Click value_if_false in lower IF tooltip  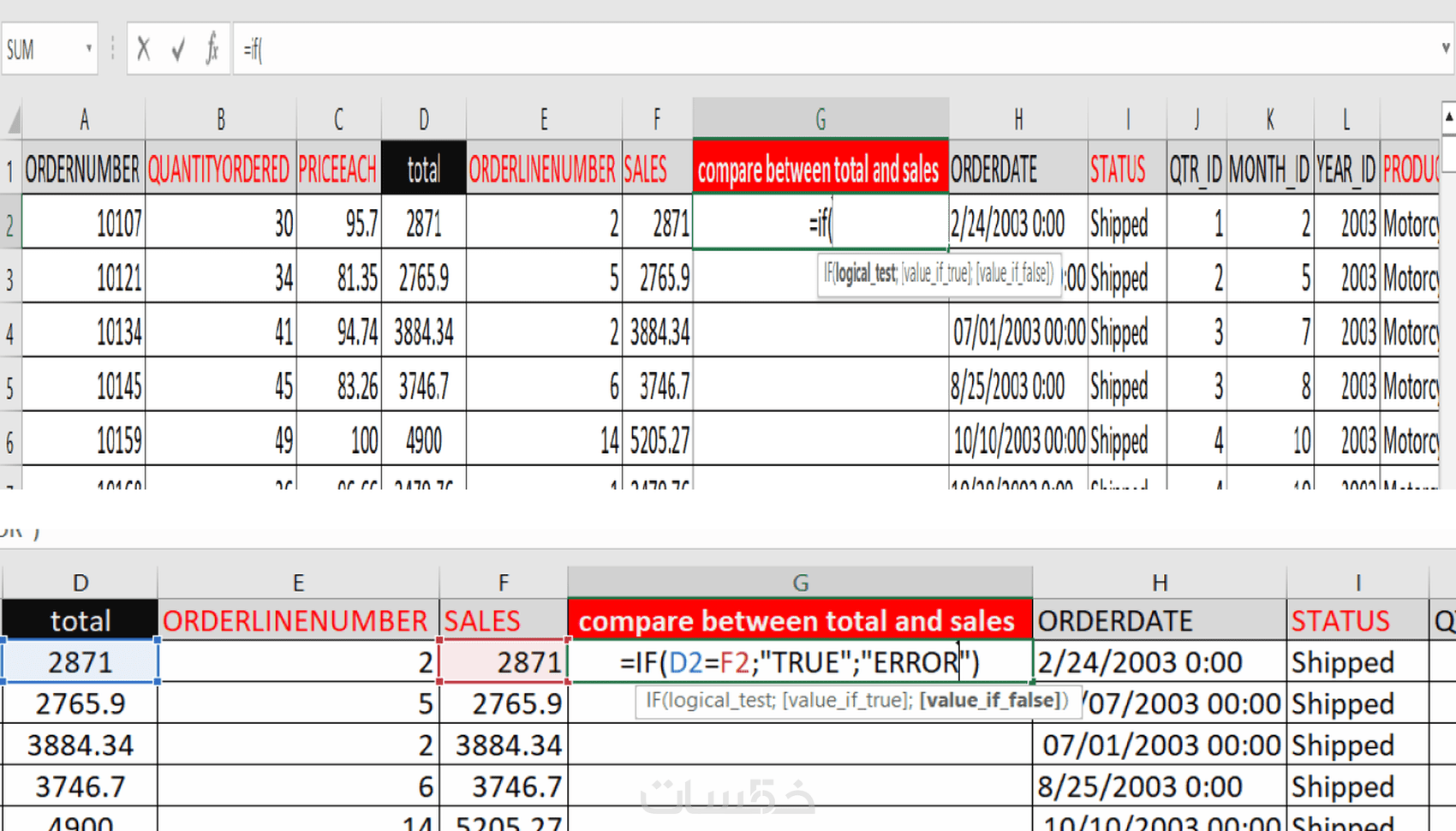(x=991, y=701)
